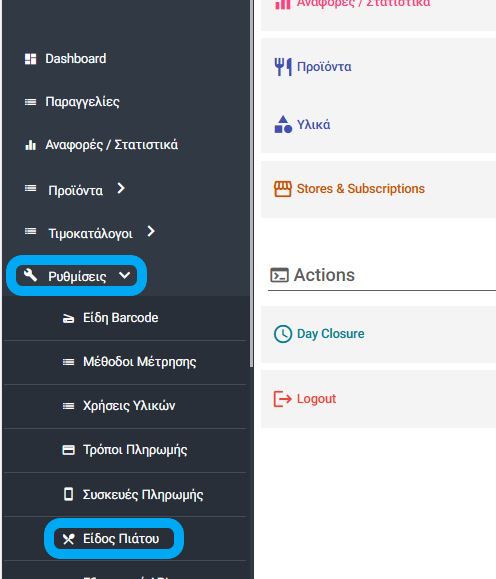Open Χρήσεις Υλικών settings entry

coord(129,406)
